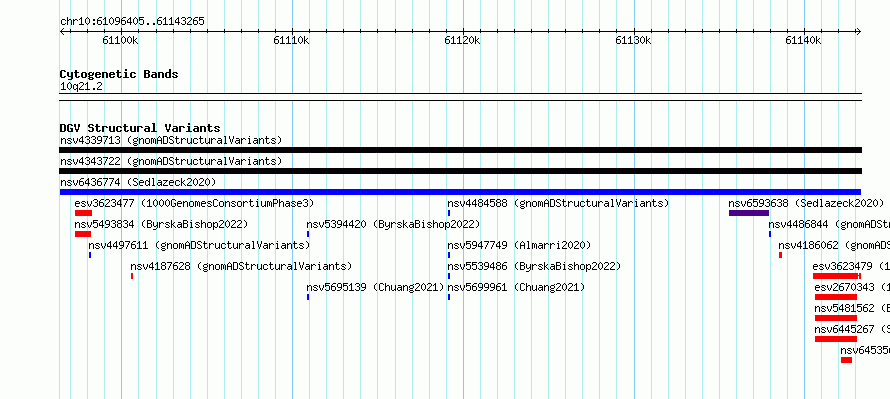
Task: Click the 61100k ruler position label
Action: click(120, 40)
